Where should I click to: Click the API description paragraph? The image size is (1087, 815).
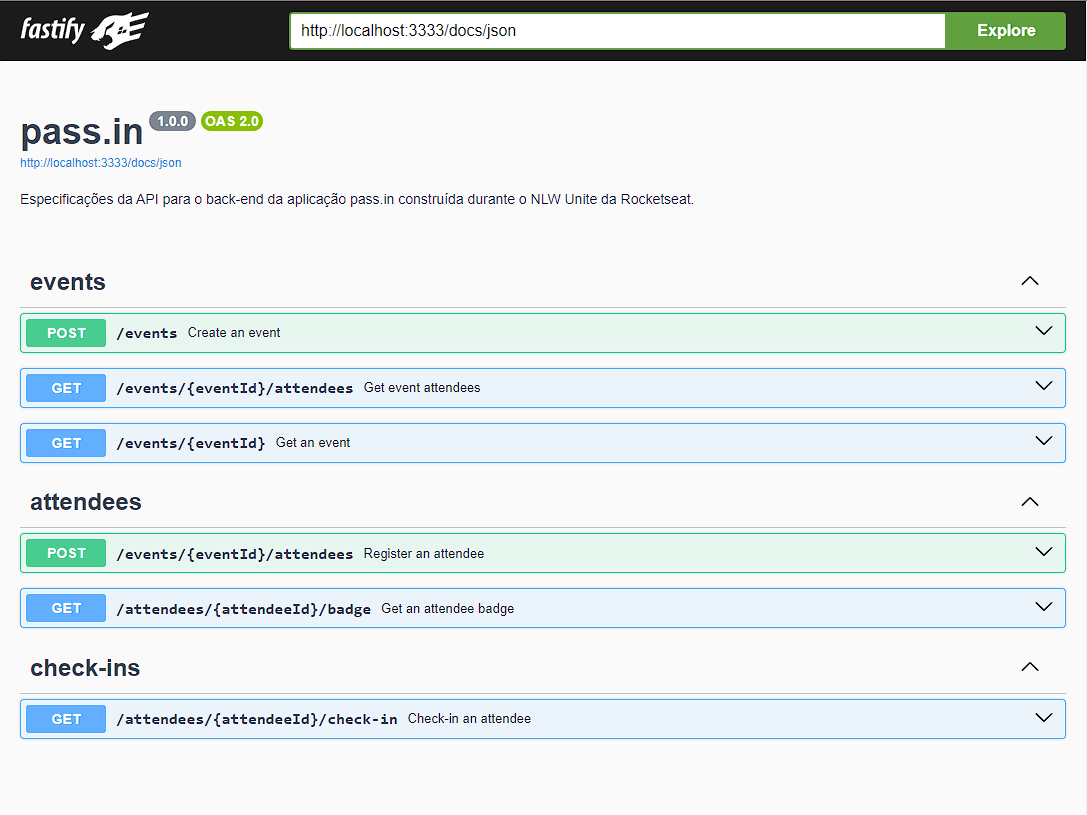[x=356, y=200]
